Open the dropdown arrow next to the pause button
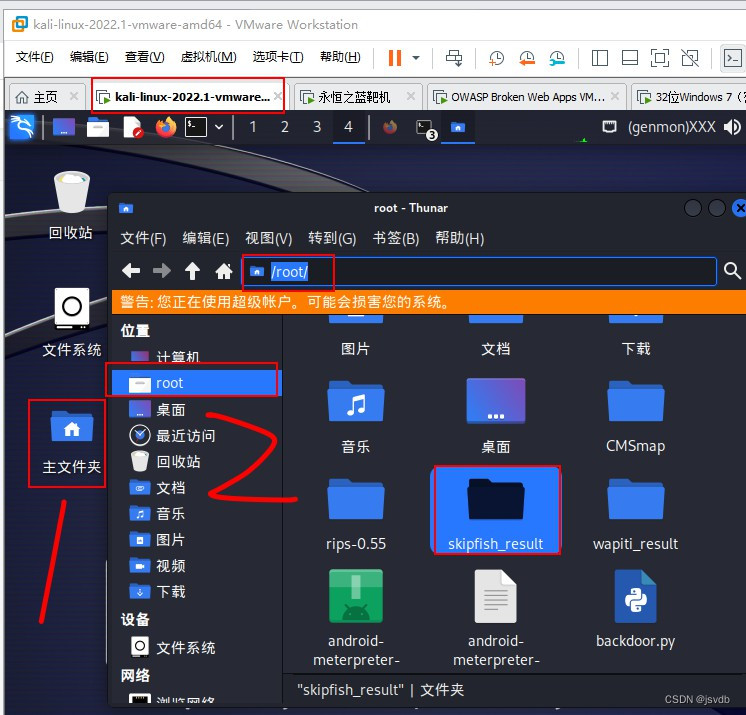746x715 pixels. pyautogui.click(x=416, y=58)
